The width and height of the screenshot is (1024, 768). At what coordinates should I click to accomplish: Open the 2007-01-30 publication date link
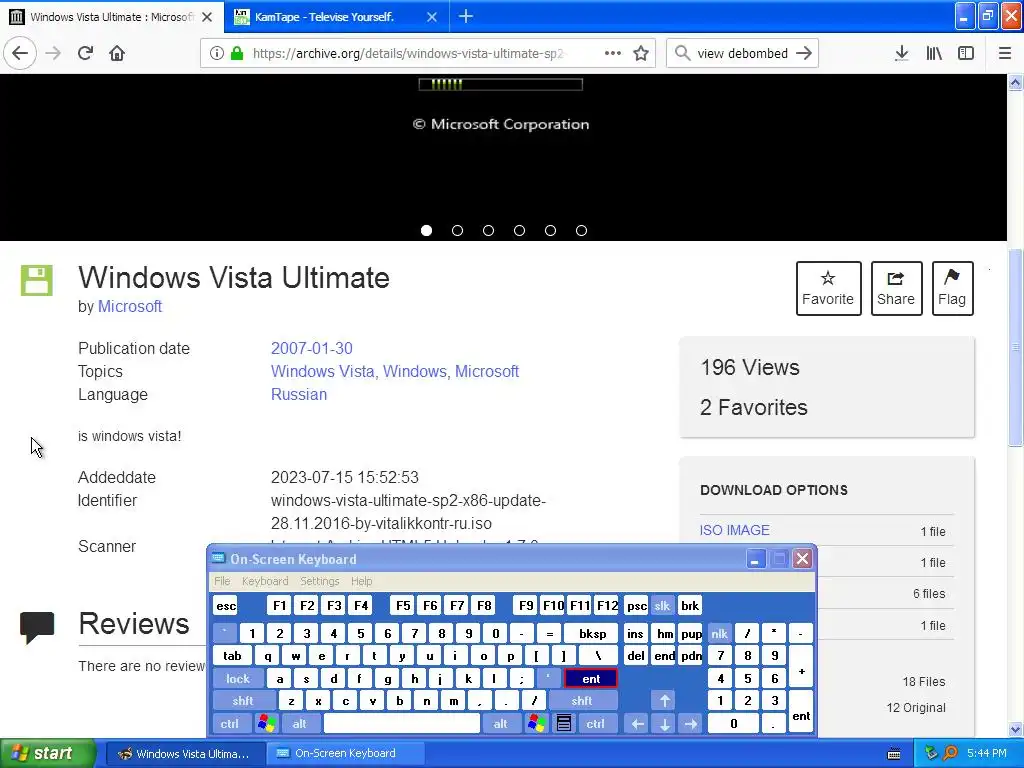pyautogui.click(x=312, y=348)
